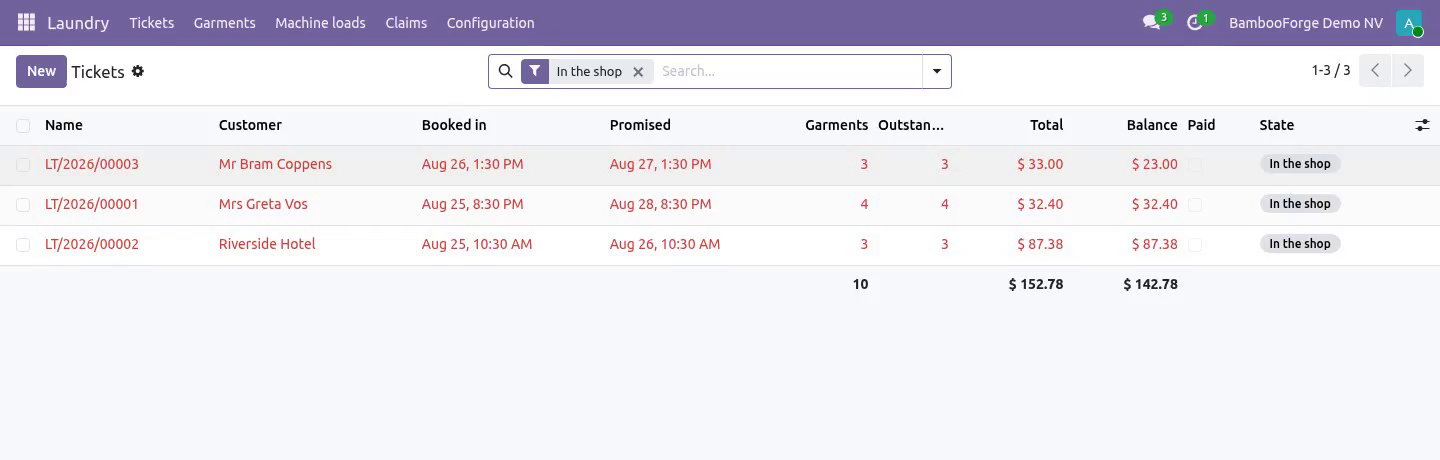The image size is (1440, 460).
Task: Sort by the Booked in column header
Action: tap(454, 125)
